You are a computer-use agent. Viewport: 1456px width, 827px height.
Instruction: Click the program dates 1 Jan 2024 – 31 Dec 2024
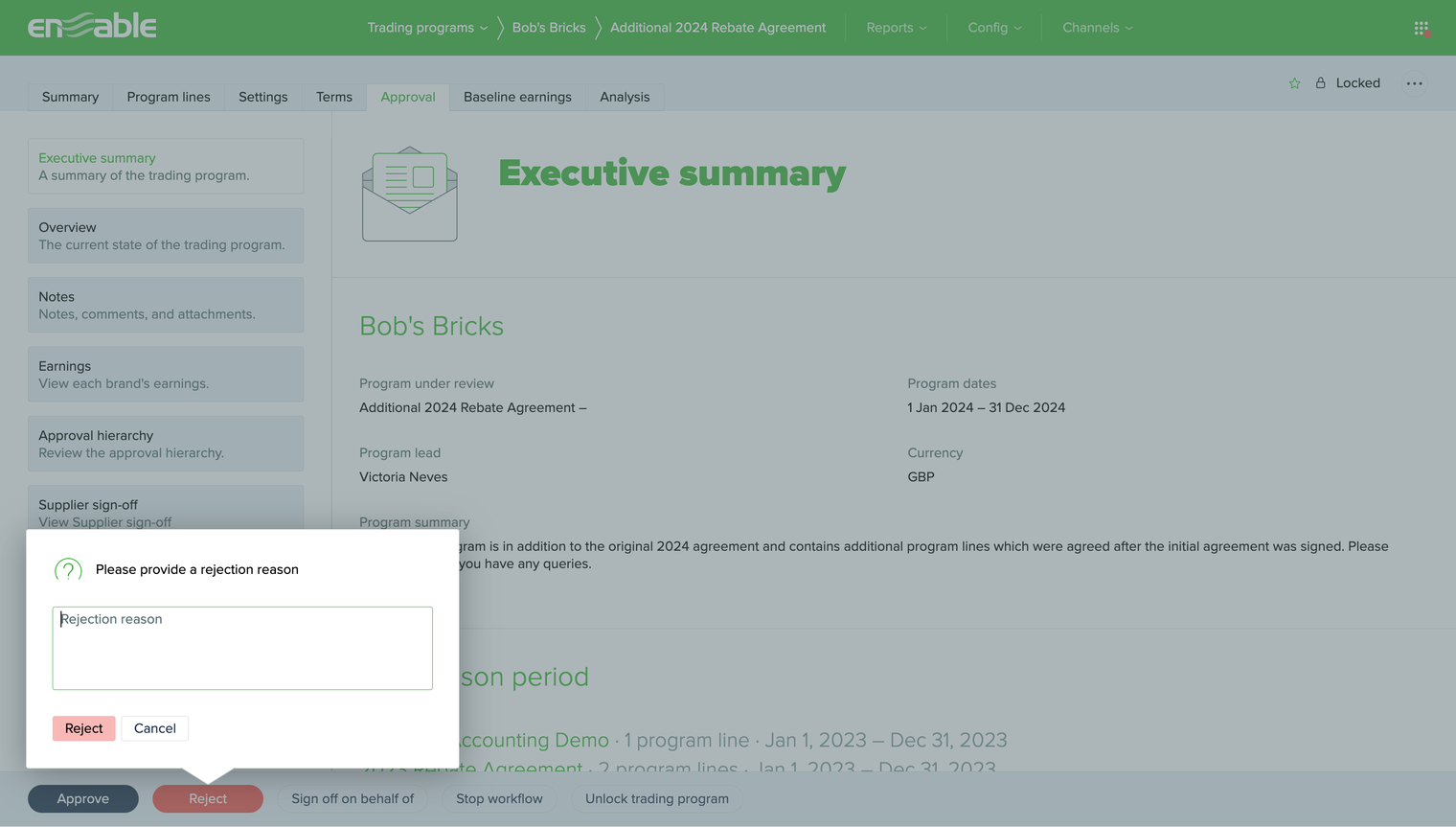[987, 408]
